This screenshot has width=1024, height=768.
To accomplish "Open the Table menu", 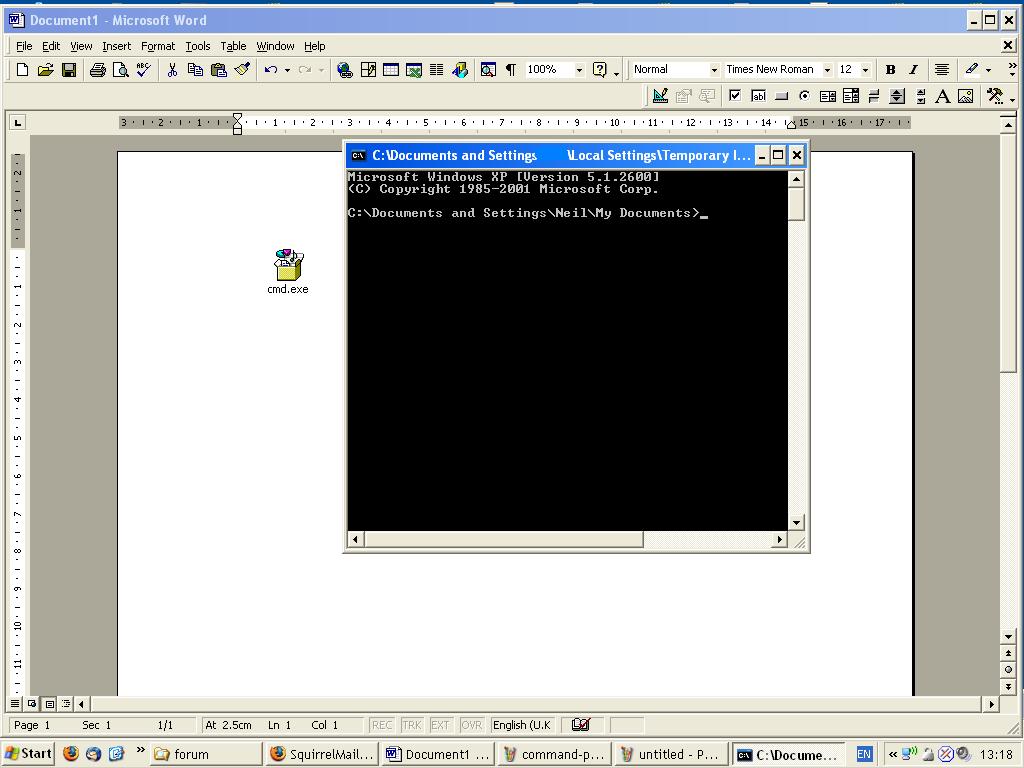I will pyautogui.click(x=233, y=46).
